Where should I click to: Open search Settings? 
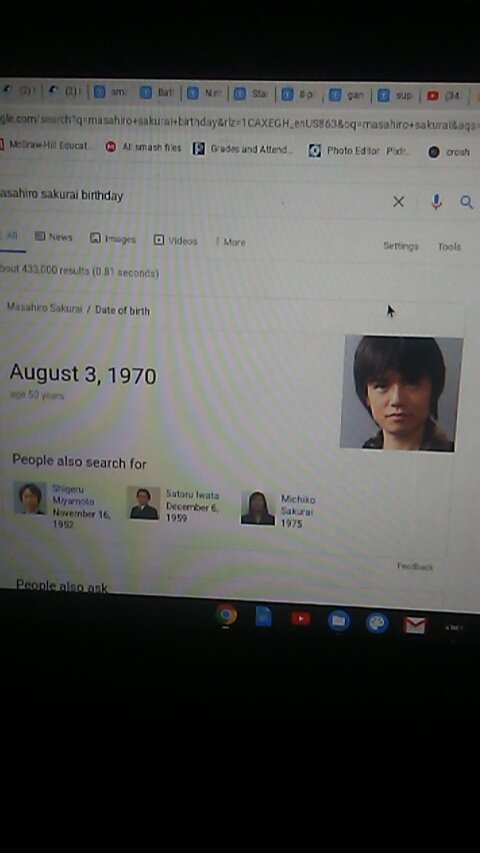[x=401, y=246]
